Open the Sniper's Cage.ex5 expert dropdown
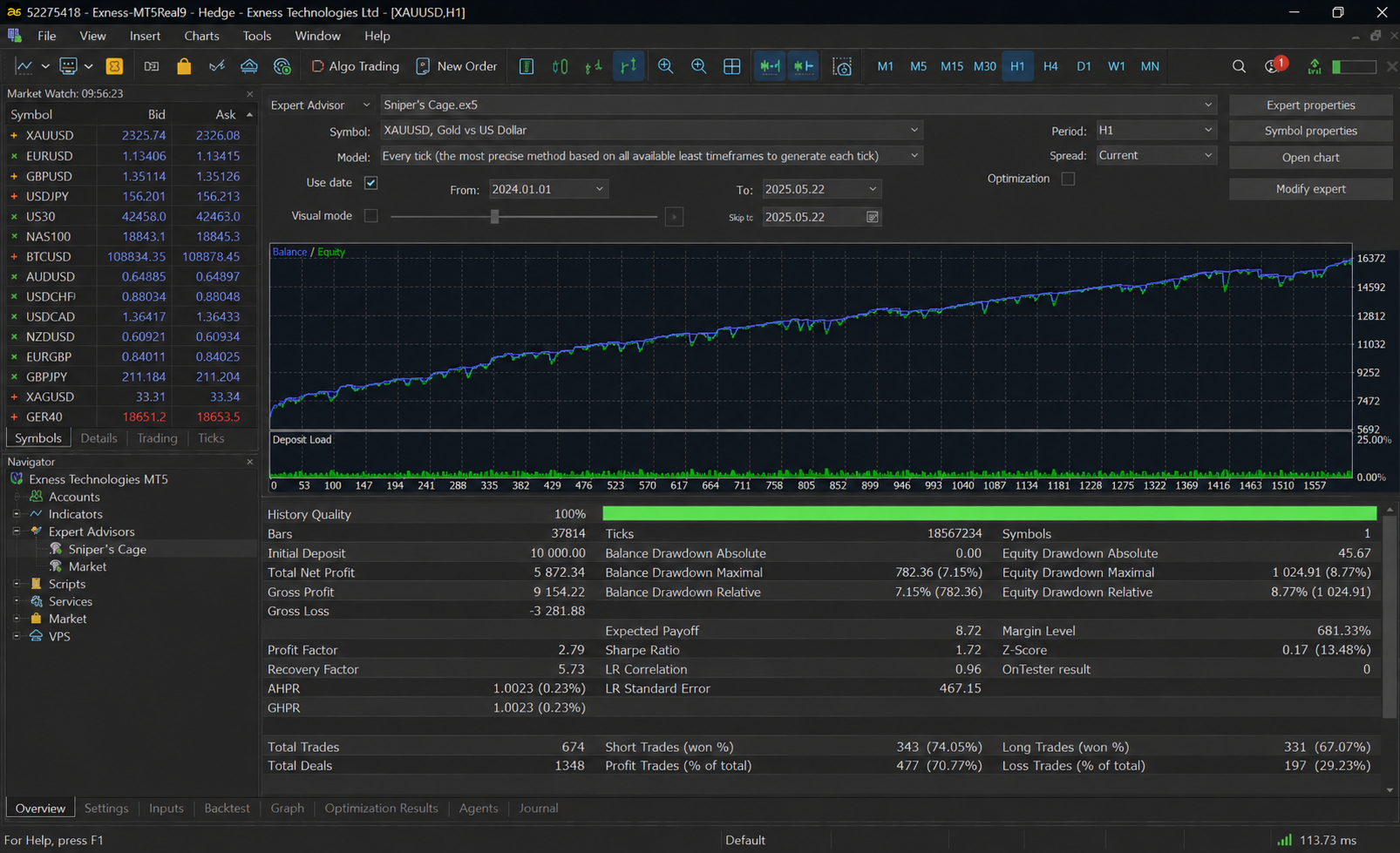This screenshot has width=1400, height=853. [x=799, y=105]
